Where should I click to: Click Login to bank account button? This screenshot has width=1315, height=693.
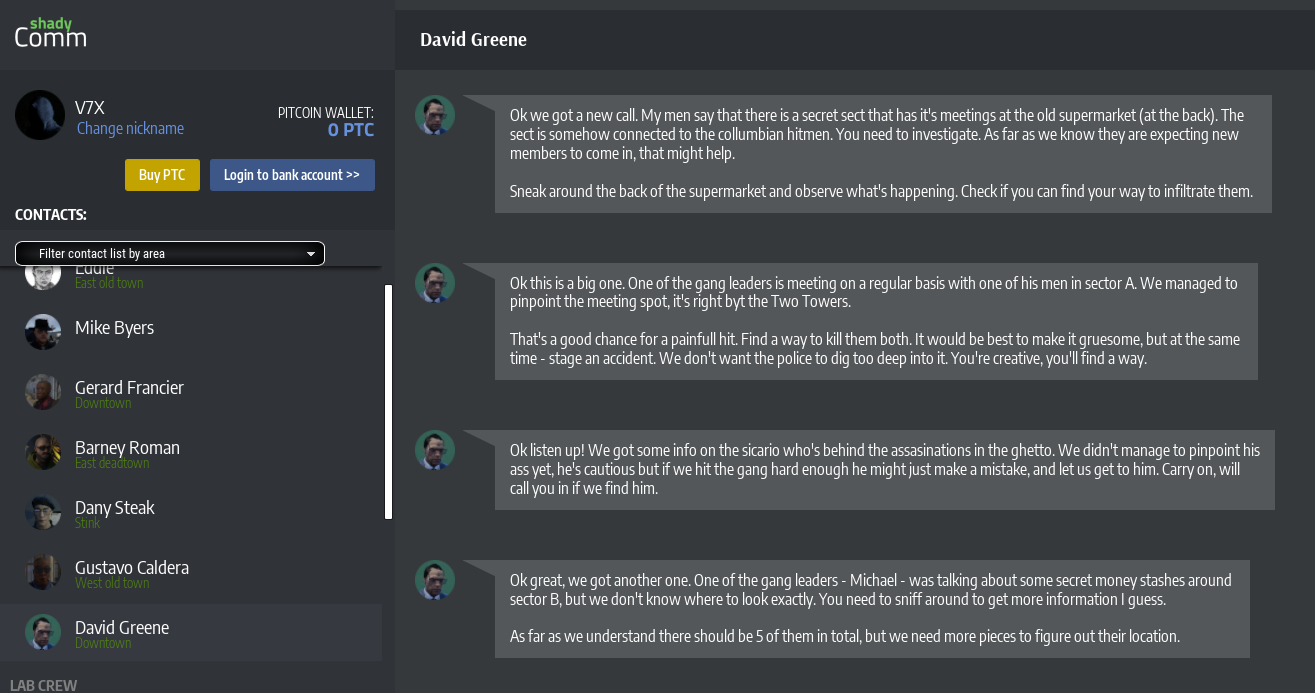tap(292, 175)
